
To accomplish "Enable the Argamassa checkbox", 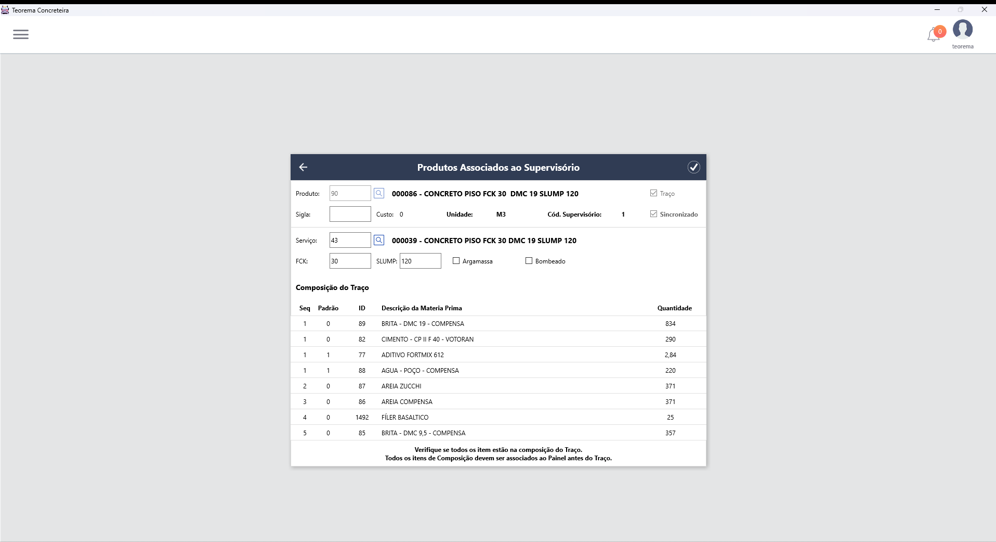I will [456, 261].
